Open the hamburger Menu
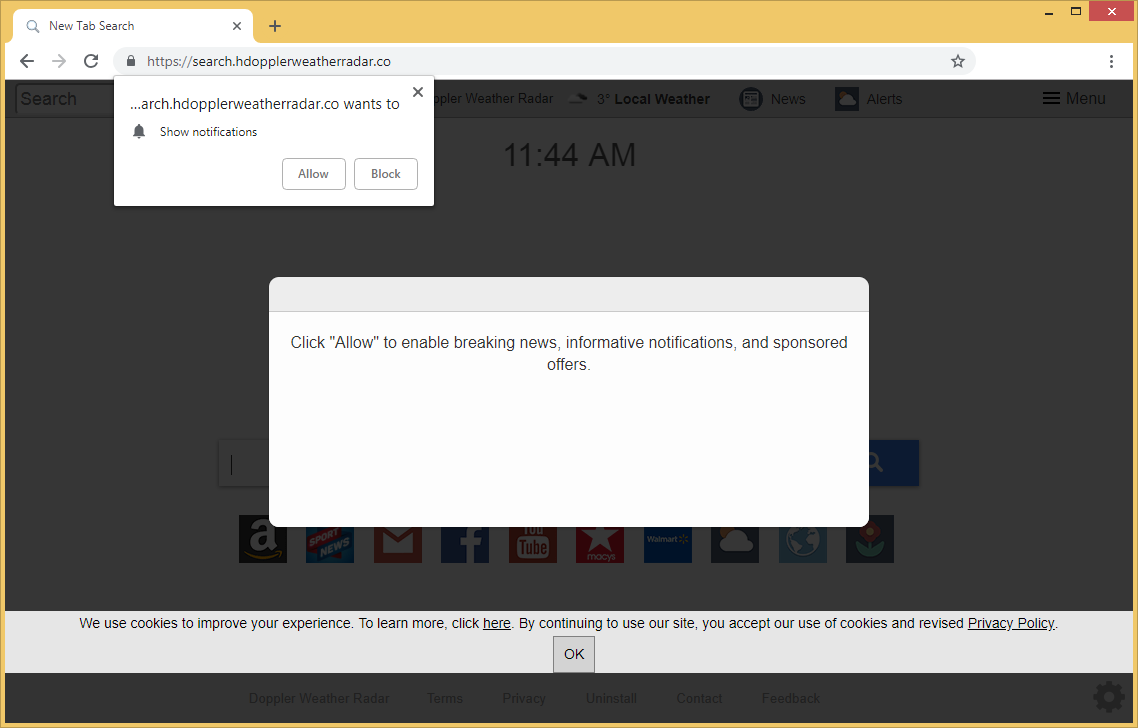Screen dimensions: 1138x728 (1074, 98)
